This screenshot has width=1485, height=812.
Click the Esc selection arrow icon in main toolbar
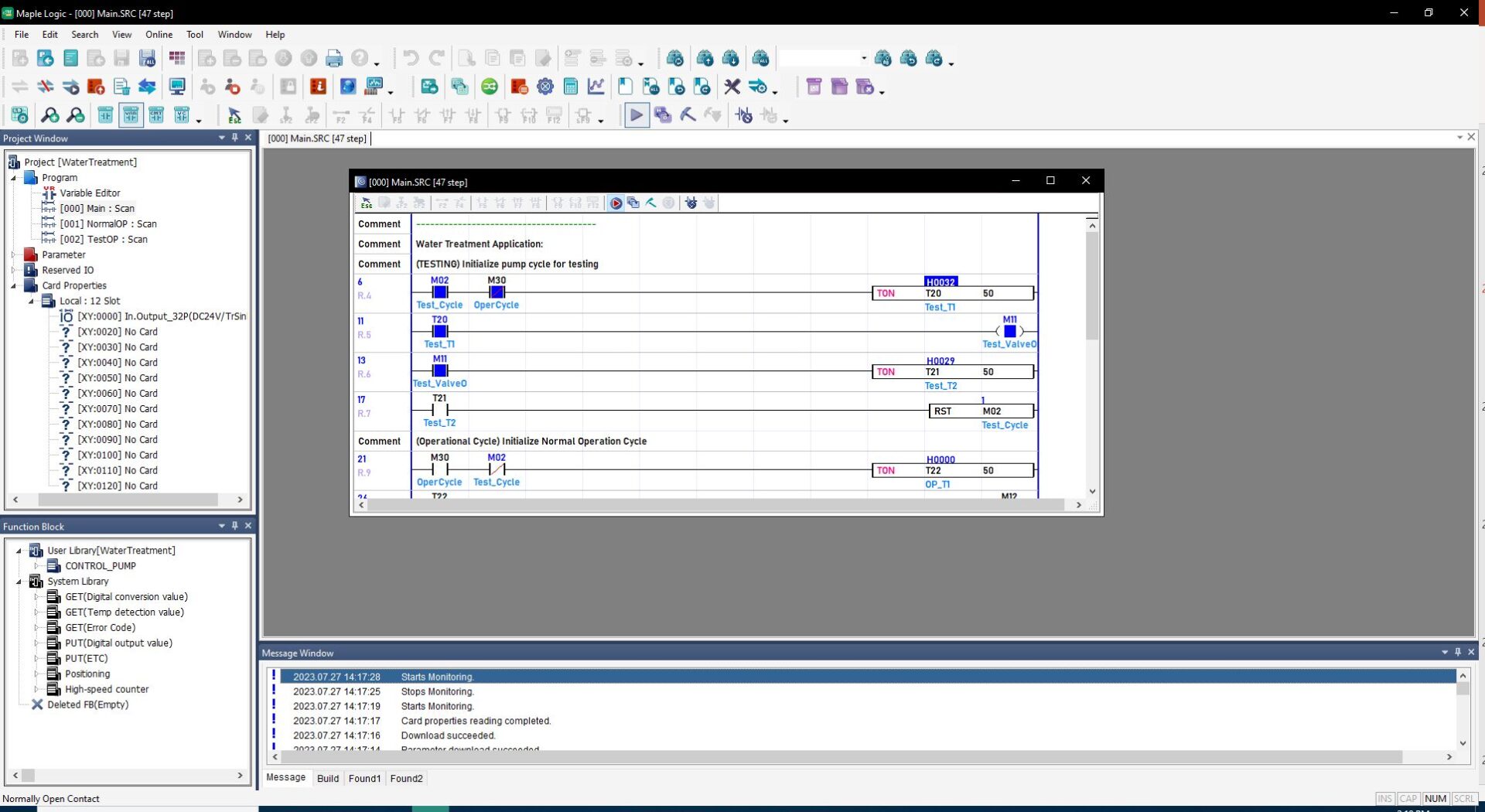pos(234,116)
